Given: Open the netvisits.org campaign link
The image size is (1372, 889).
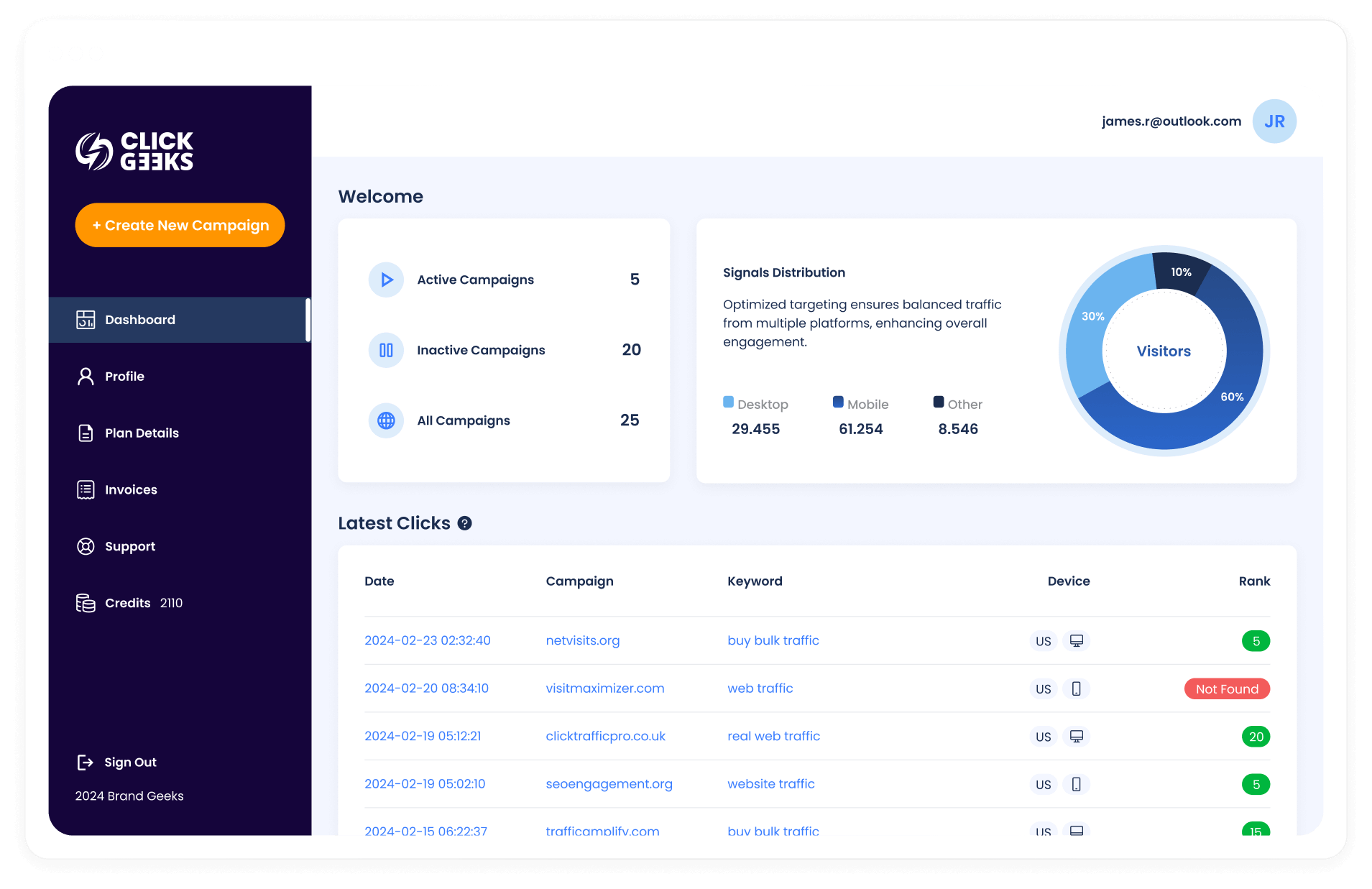Looking at the screenshot, I should tap(583, 640).
